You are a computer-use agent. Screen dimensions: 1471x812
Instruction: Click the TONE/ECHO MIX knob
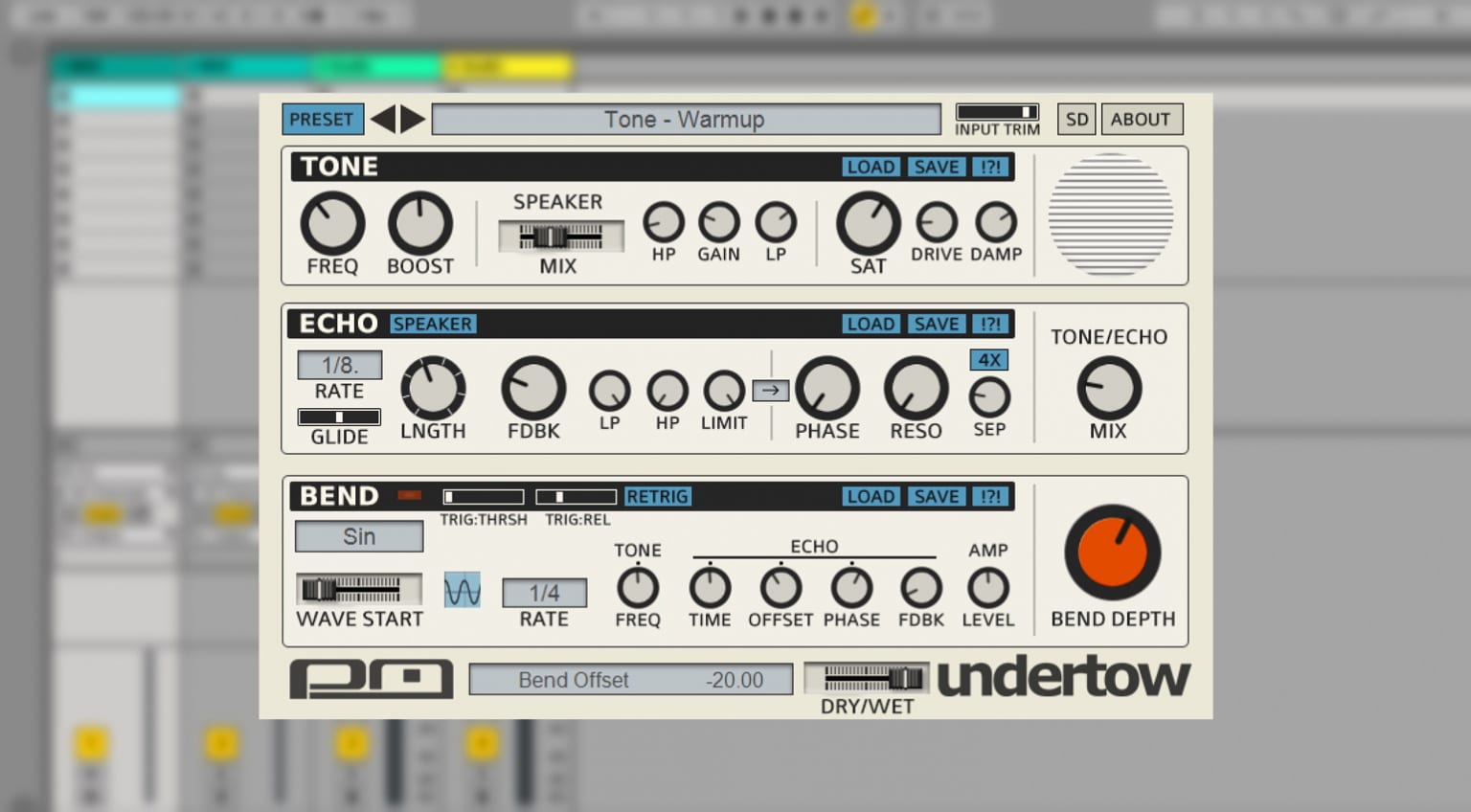(1108, 389)
